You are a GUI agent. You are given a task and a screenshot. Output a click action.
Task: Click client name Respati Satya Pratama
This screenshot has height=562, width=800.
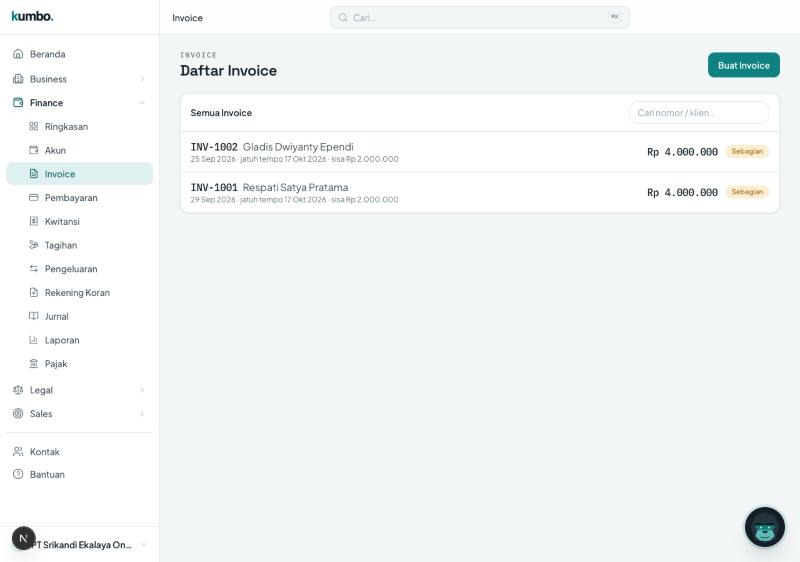pyautogui.click(x=295, y=187)
